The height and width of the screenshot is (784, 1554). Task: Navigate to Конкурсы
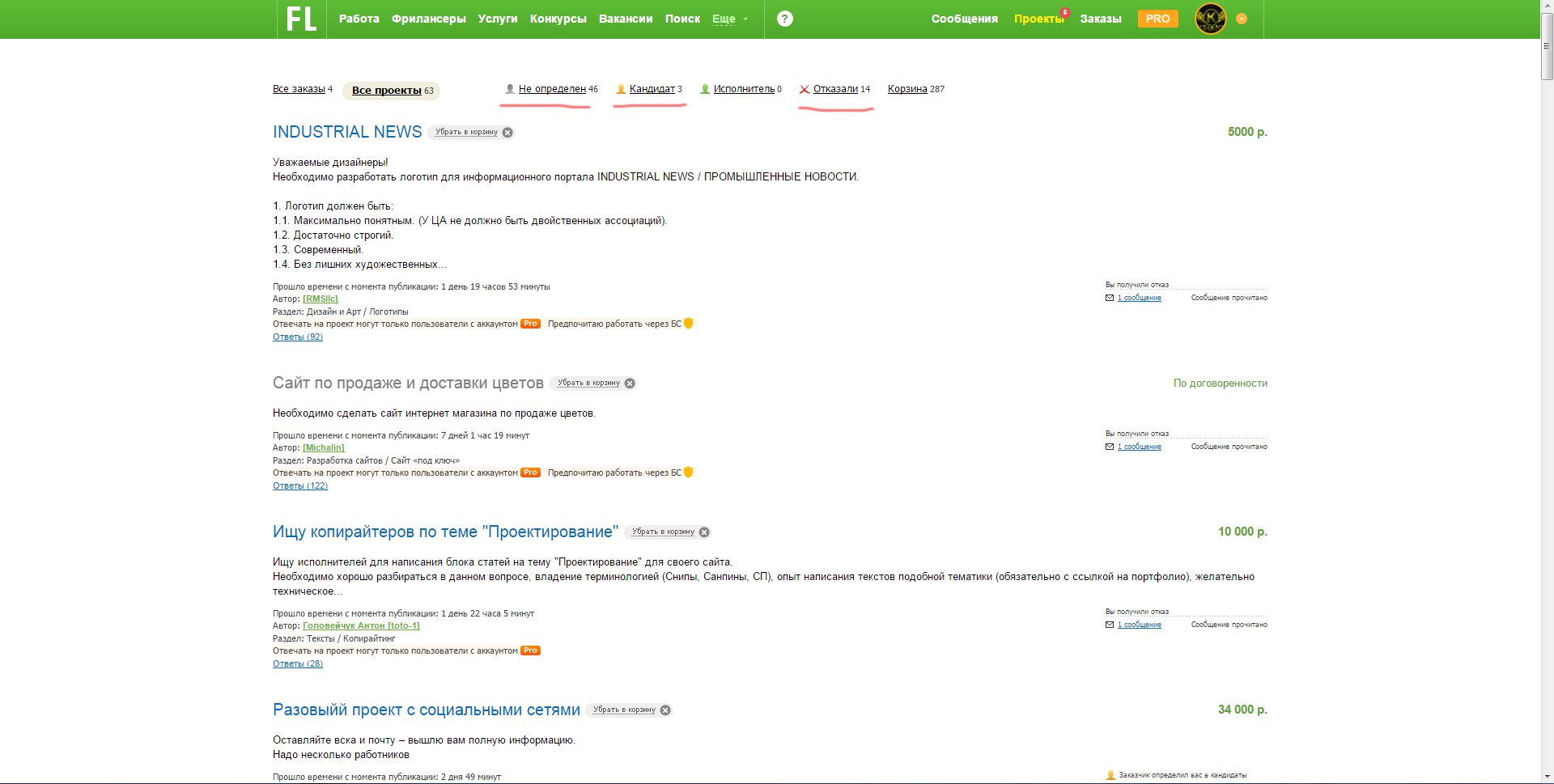pos(558,19)
